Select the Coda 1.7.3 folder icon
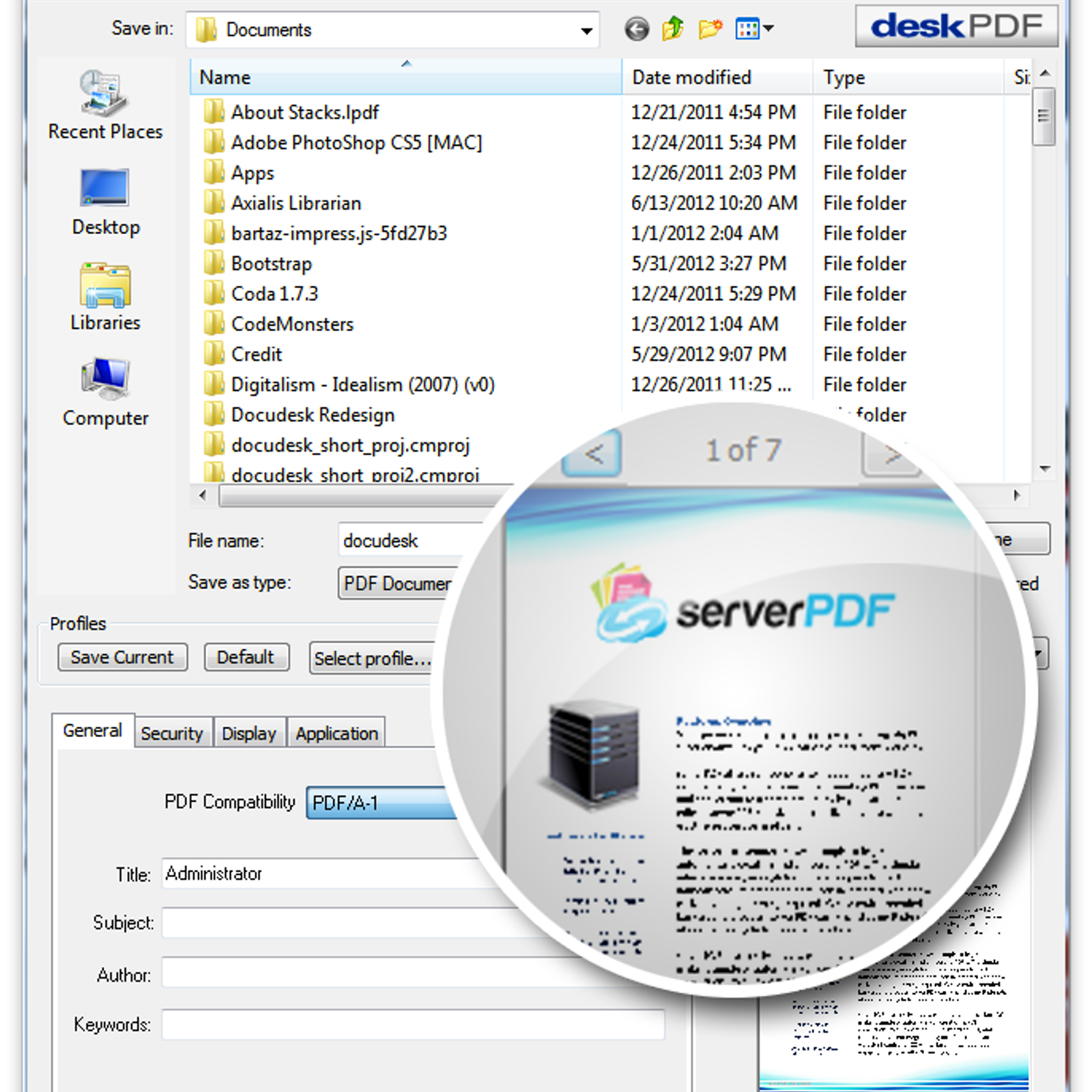 click(214, 293)
